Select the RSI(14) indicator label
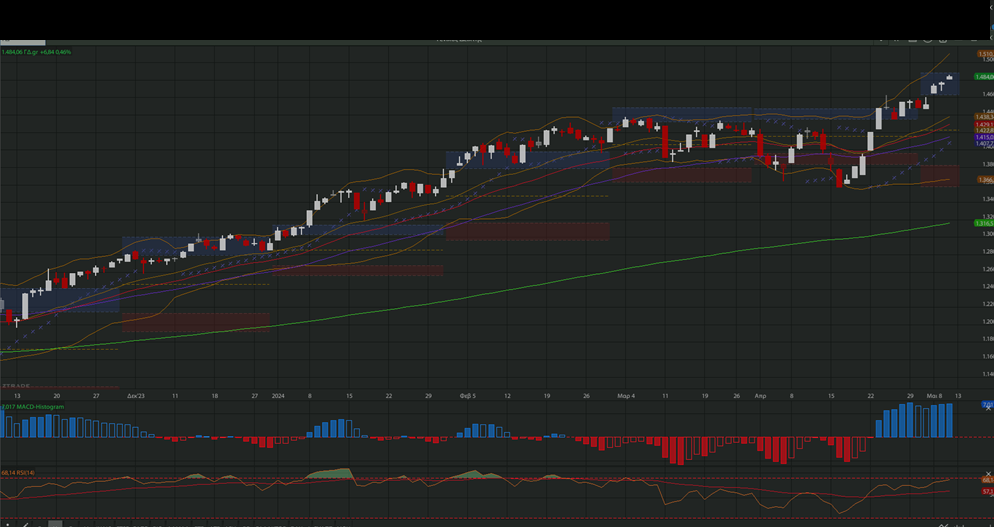 18,472
